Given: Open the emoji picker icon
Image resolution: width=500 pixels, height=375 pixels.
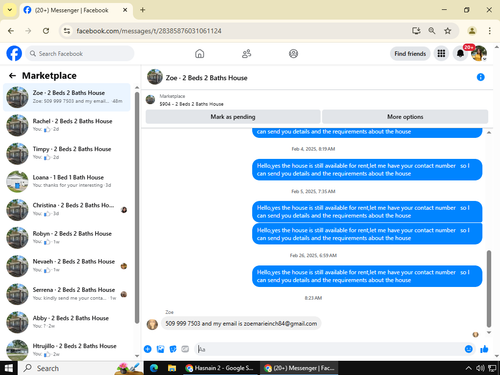Looking at the screenshot, I should point(469,349).
